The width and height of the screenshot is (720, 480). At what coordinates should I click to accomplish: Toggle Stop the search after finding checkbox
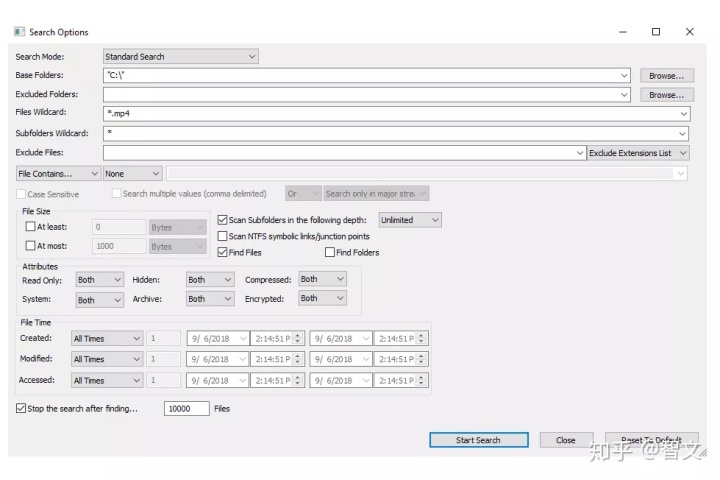pyautogui.click(x=21, y=408)
